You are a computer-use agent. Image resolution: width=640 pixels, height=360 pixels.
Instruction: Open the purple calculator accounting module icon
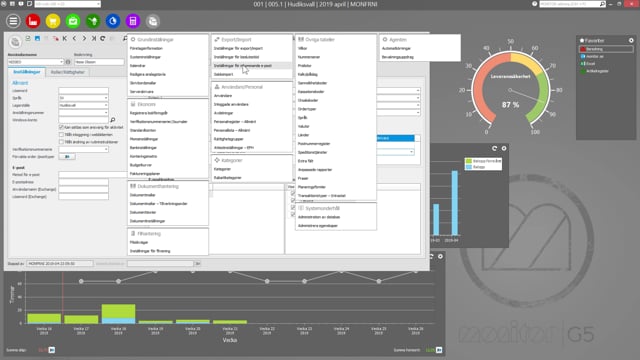[x=133, y=21]
